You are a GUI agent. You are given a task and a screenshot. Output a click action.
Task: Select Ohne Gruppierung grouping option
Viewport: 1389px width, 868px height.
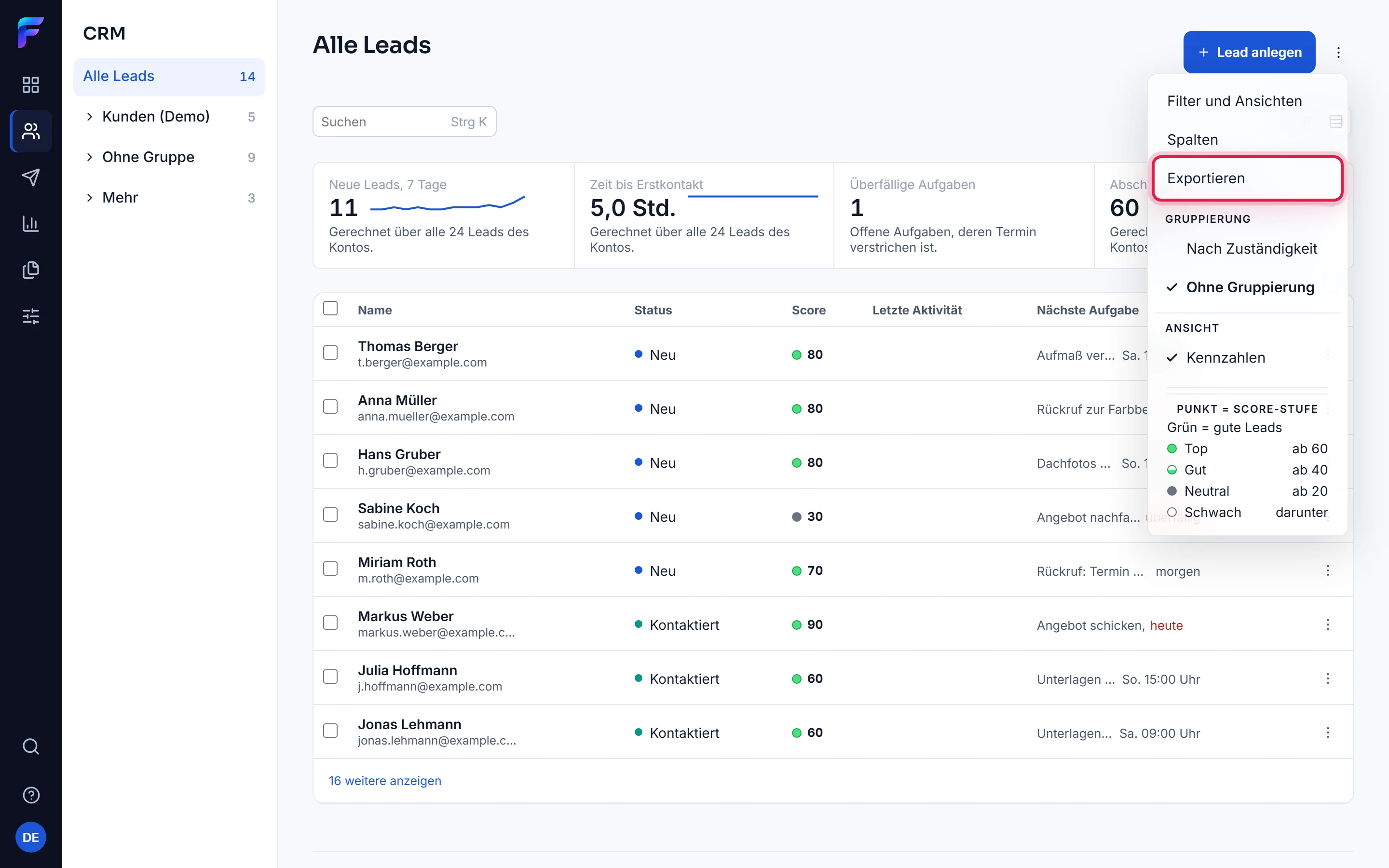(1247, 287)
